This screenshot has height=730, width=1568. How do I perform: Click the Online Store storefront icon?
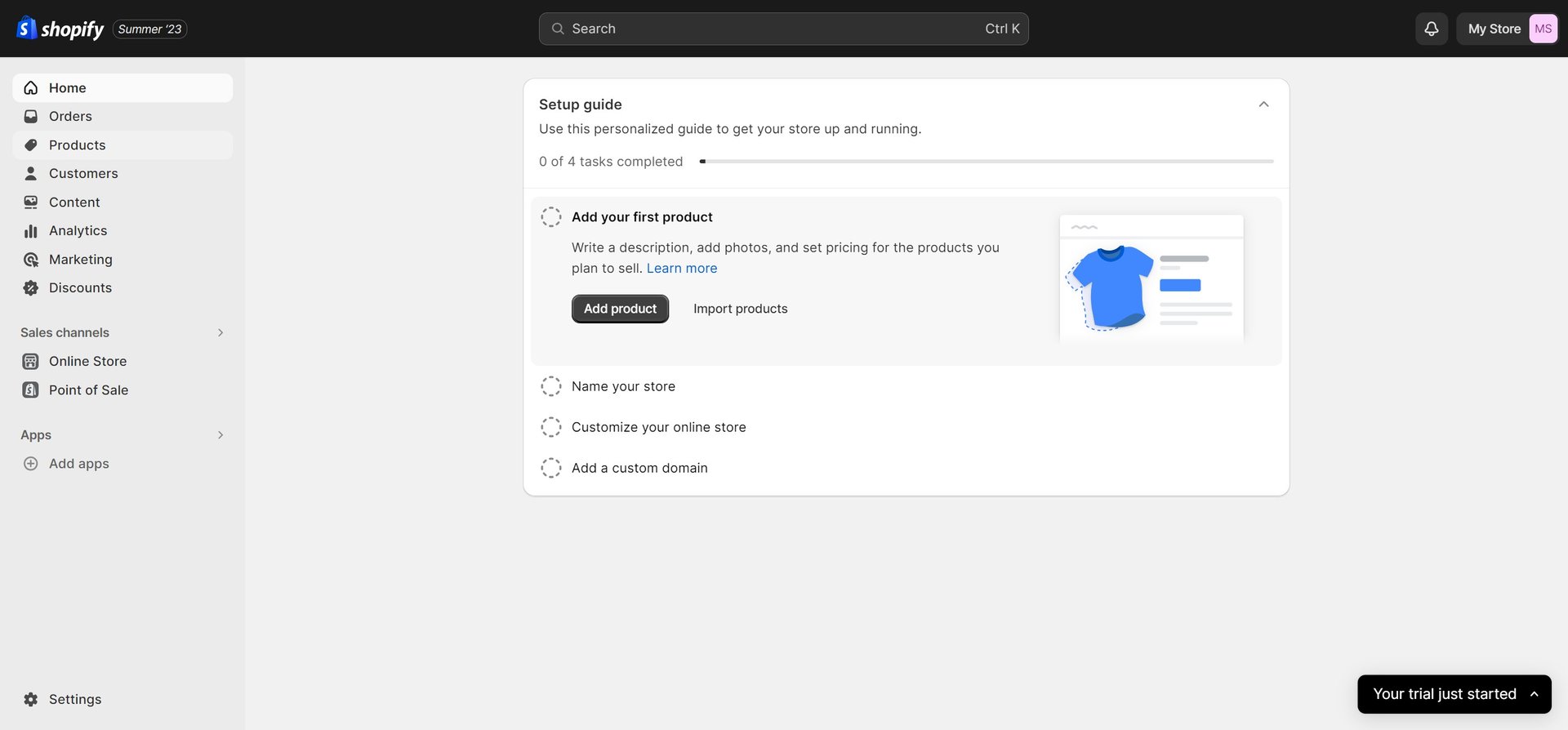31,362
